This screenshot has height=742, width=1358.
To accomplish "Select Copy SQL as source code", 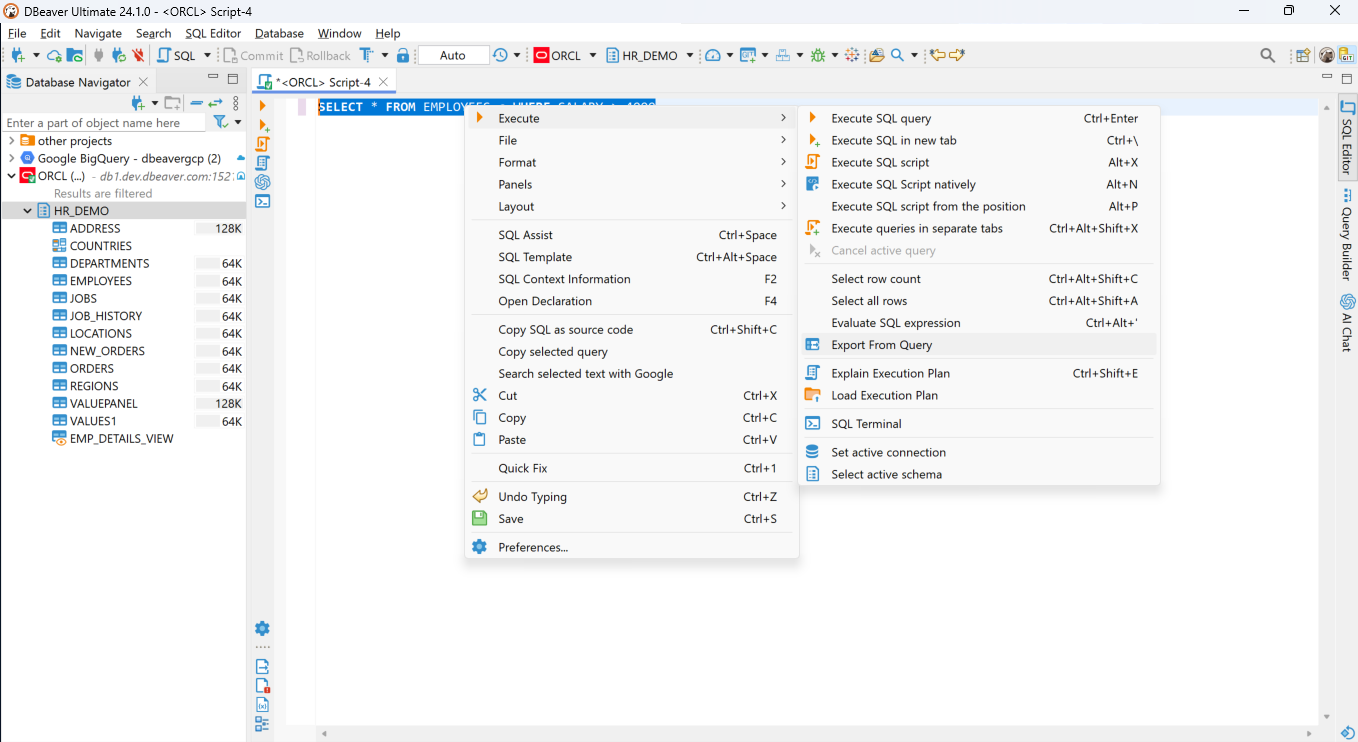I will click(x=632, y=329).
